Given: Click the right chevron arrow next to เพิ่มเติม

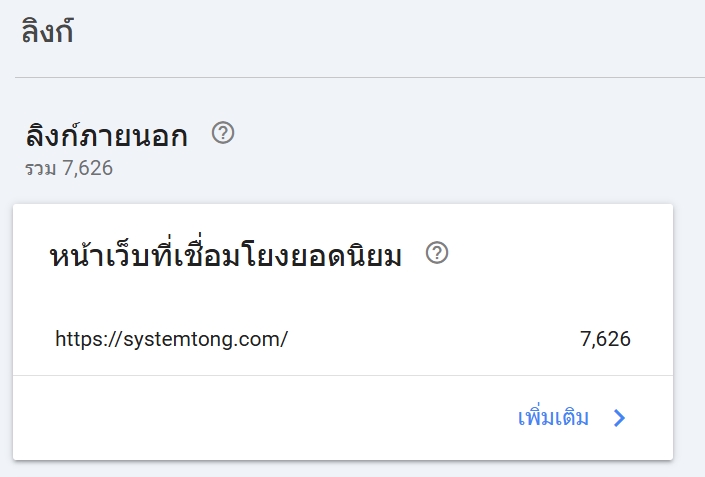Looking at the screenshot, I should pos(619,418).
